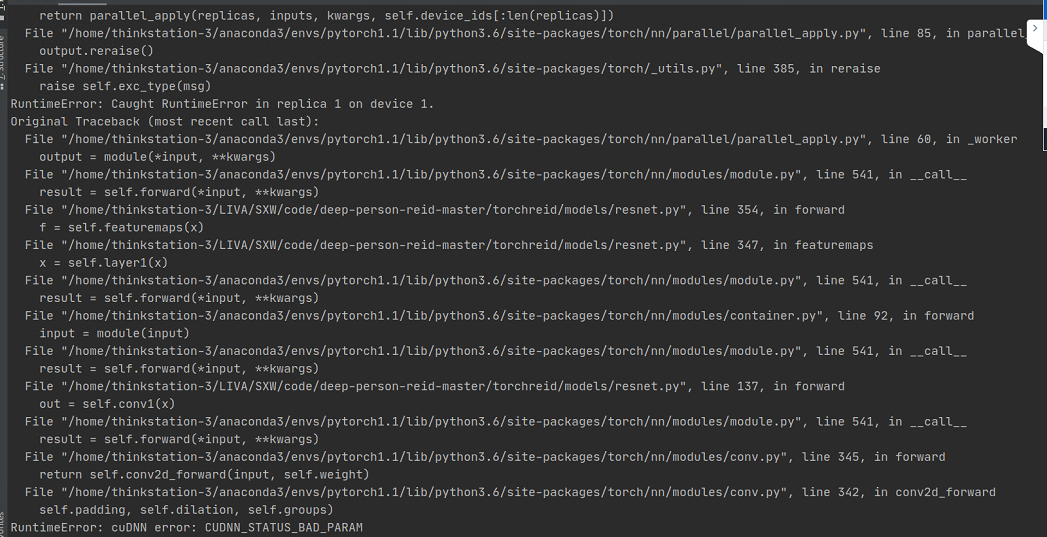
Task: Open resnet.py line 347 featuremaps link
Action: pyautogui.click(x=375, y=246)
